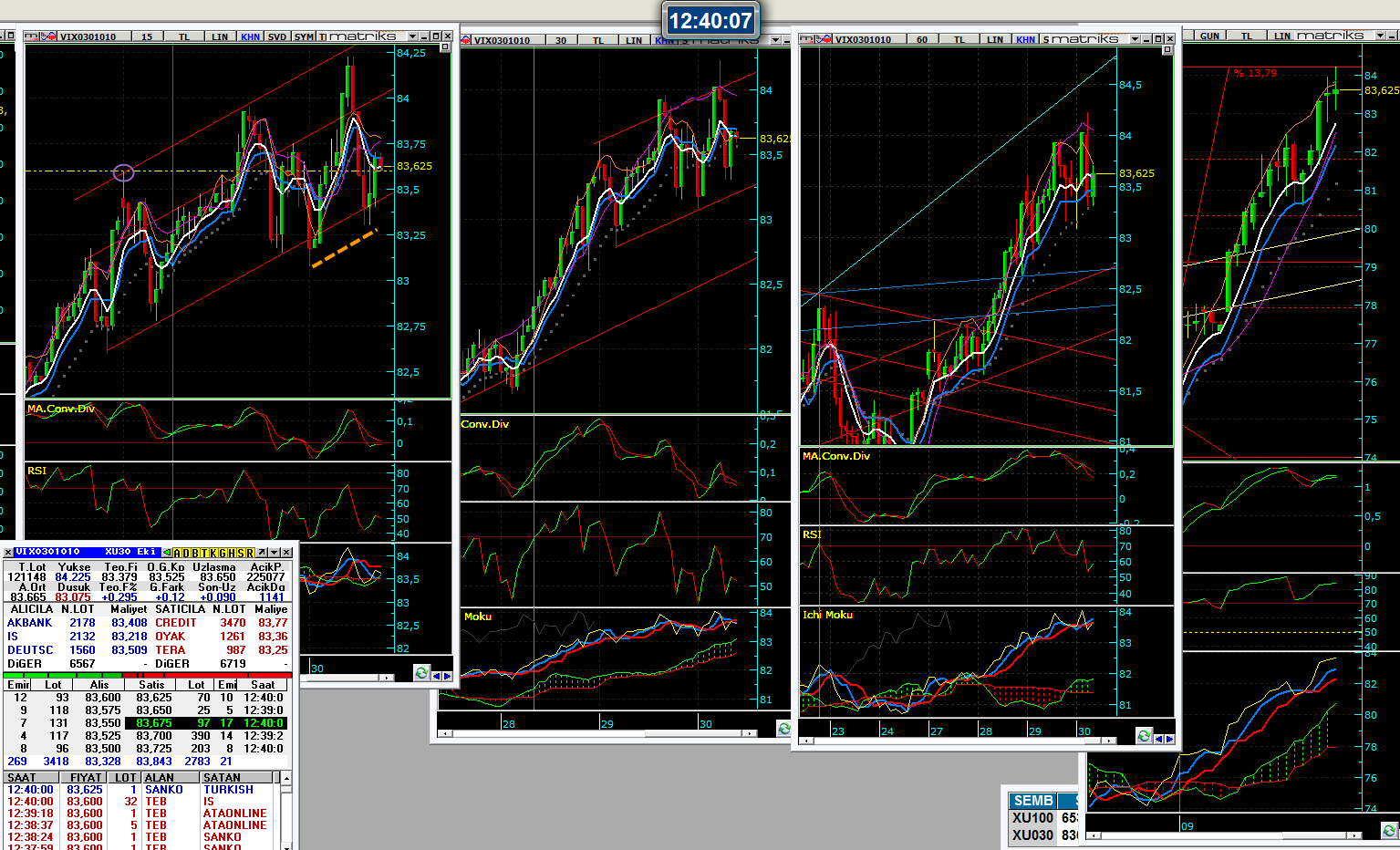The height and width of the screenshot is (850, 1400).
Task: Toggle LIN scale in the 60-minute chart
Action: click(x=995, y=39)
